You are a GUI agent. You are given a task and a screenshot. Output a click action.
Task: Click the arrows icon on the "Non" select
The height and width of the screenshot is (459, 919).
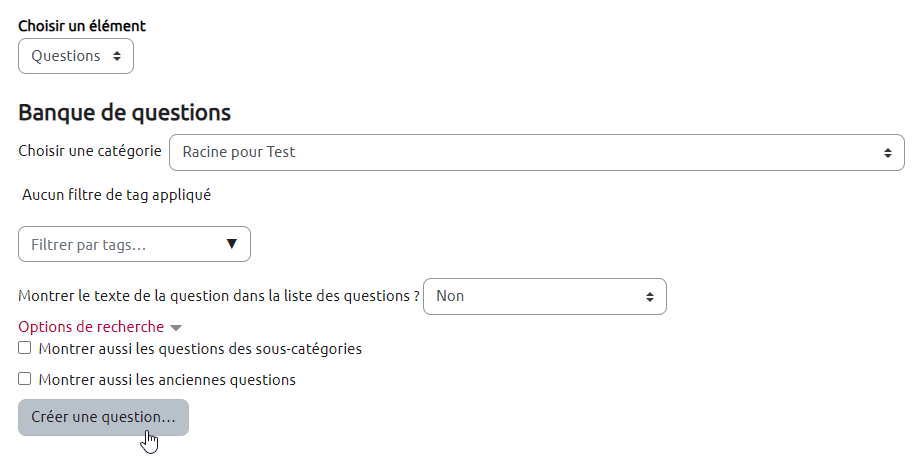(x=649, y=296)
